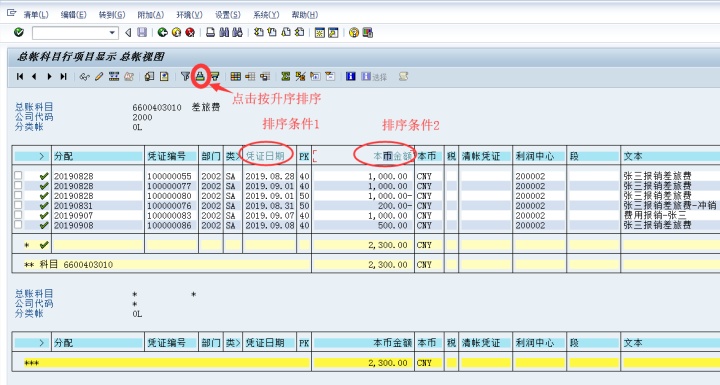
Task: Click the bottom table's > expand column header
Action: tap(33, 343)
